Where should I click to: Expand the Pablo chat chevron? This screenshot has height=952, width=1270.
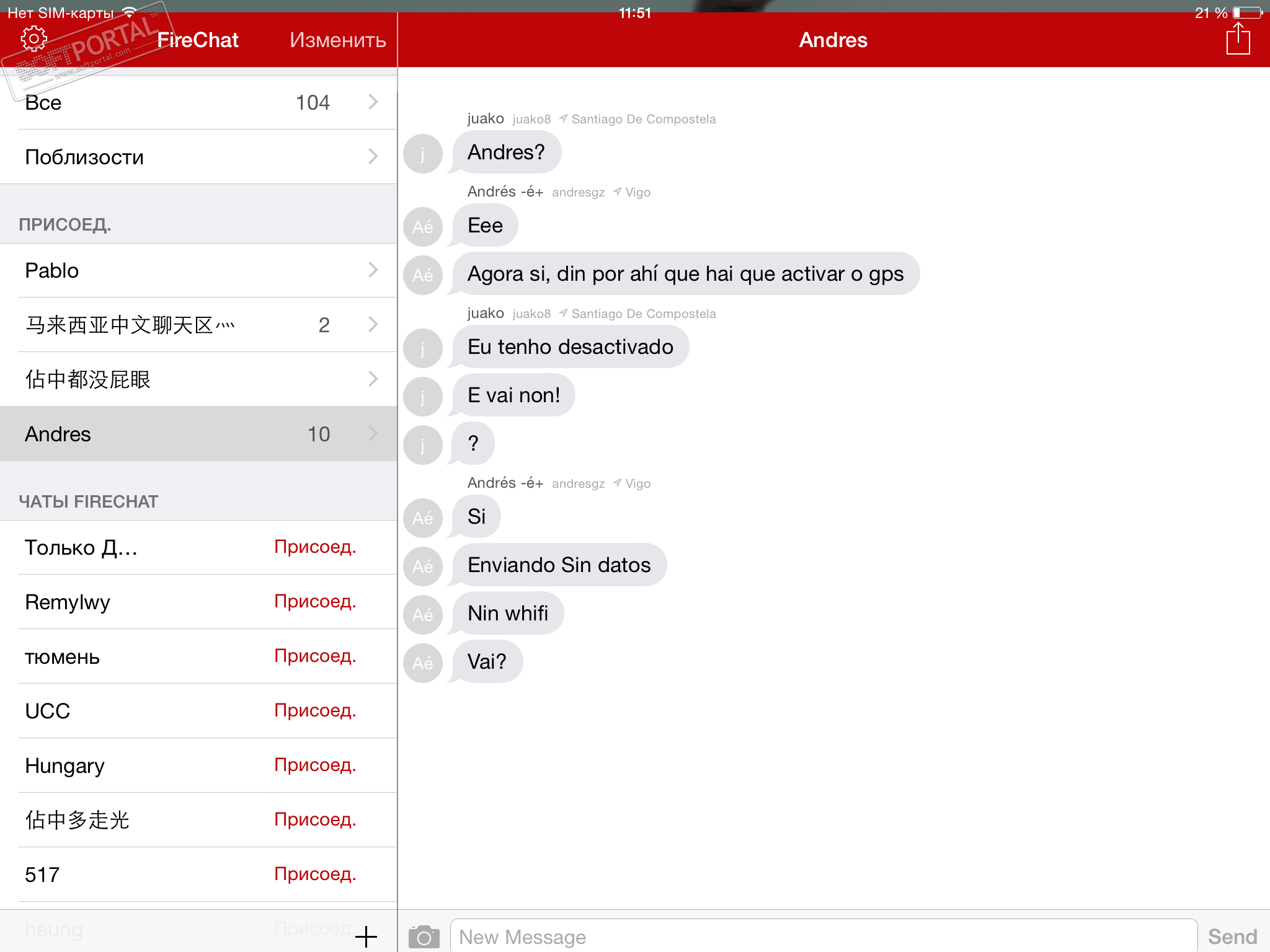tap(373, 270)
